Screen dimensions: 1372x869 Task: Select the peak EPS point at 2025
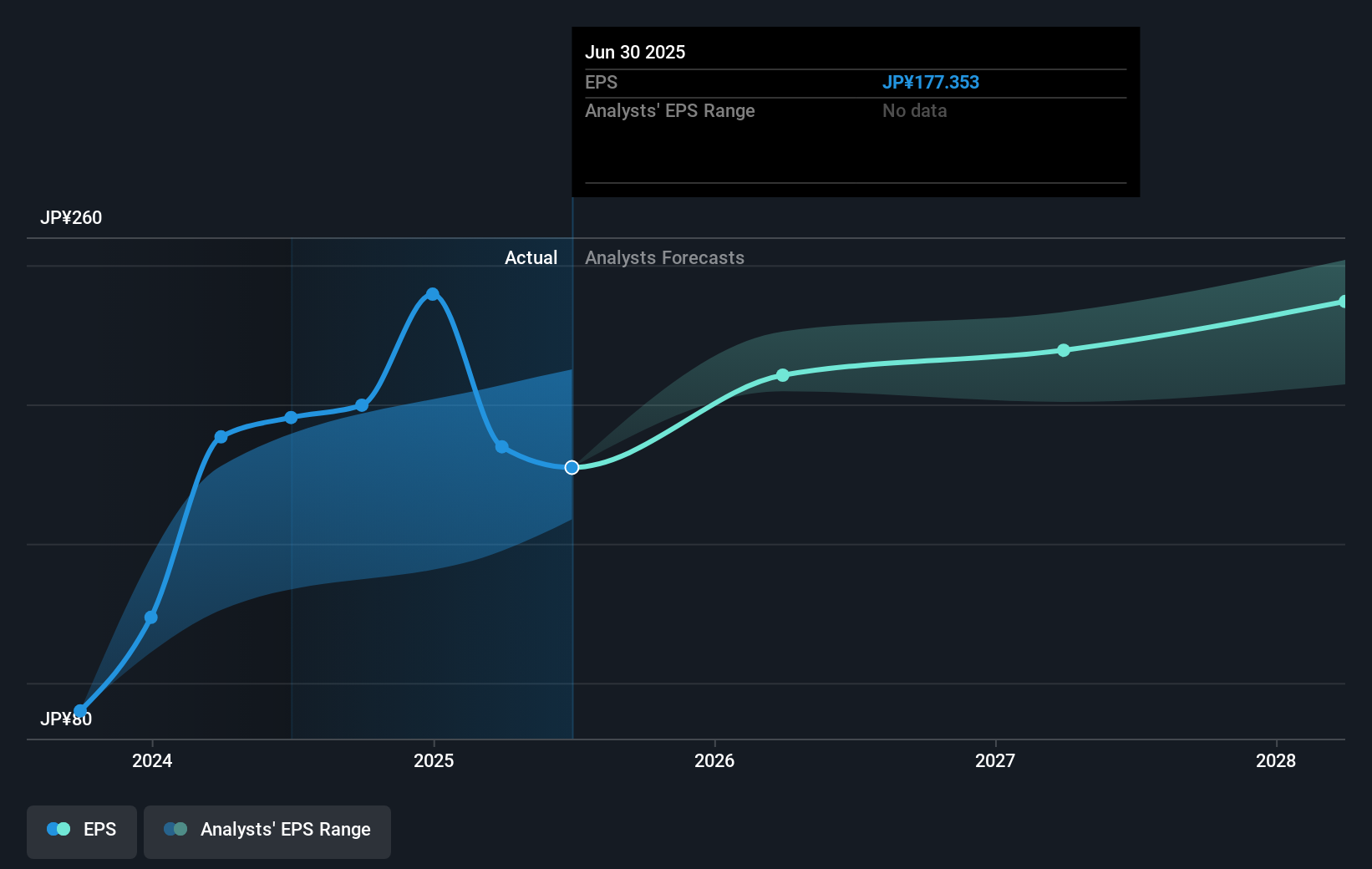pyautogui.click(x=432, y=294)
